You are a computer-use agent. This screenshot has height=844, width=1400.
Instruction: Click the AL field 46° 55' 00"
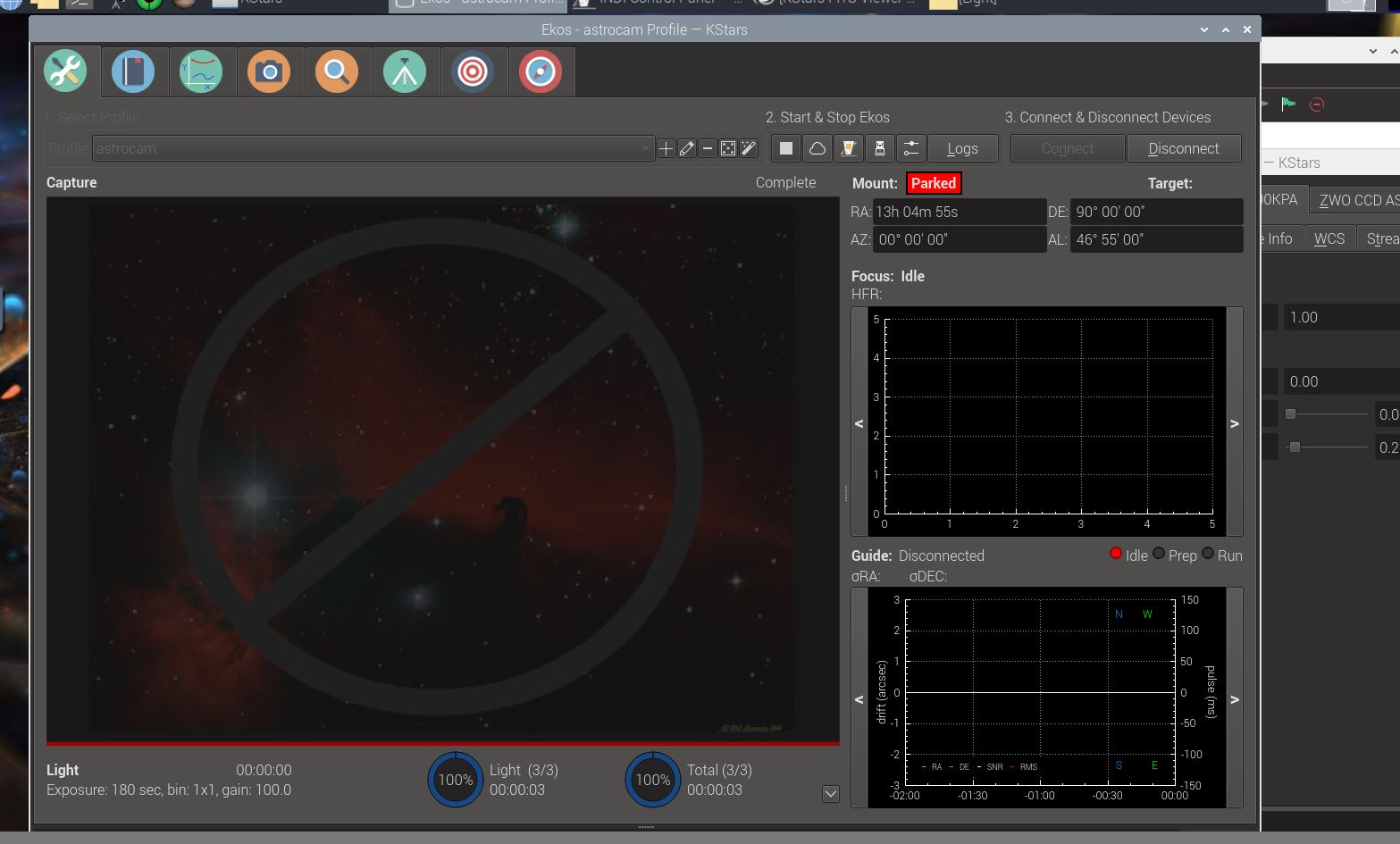tap(1156, 239)
